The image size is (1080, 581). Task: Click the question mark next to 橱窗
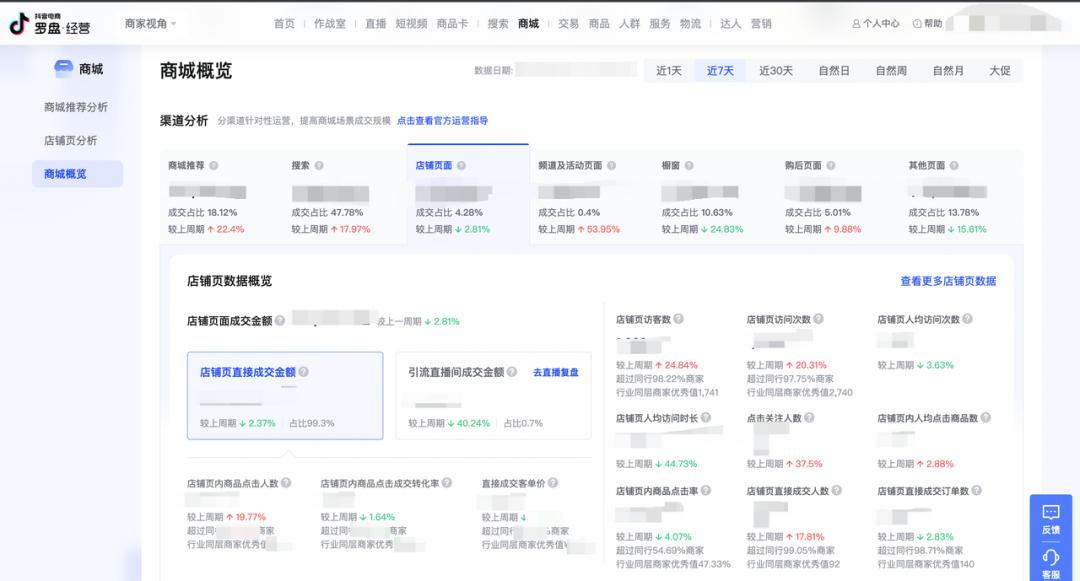(689, 165)
